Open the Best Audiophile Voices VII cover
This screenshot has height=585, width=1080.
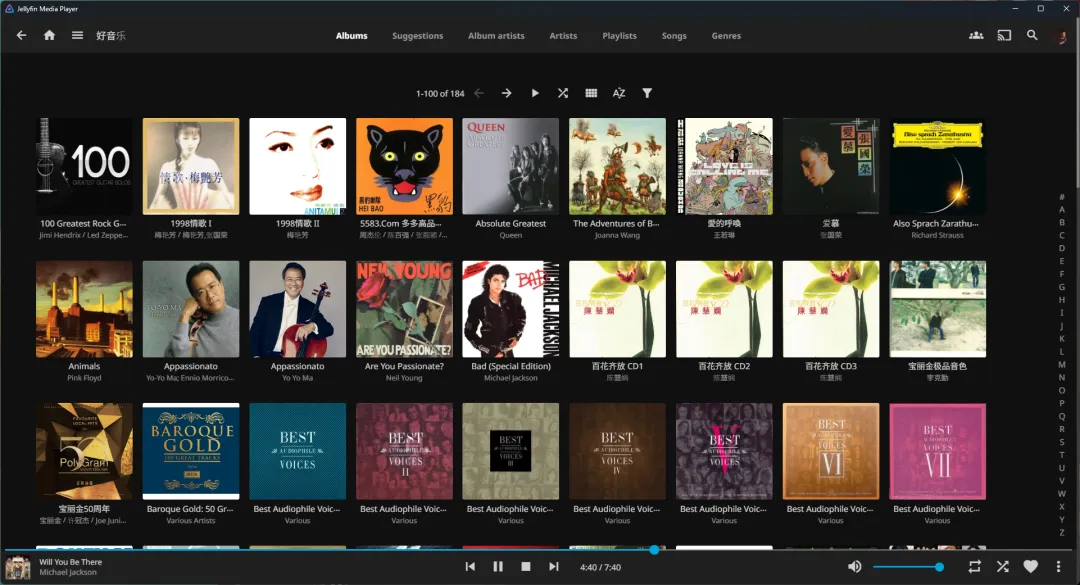click(x=937, y=451)
